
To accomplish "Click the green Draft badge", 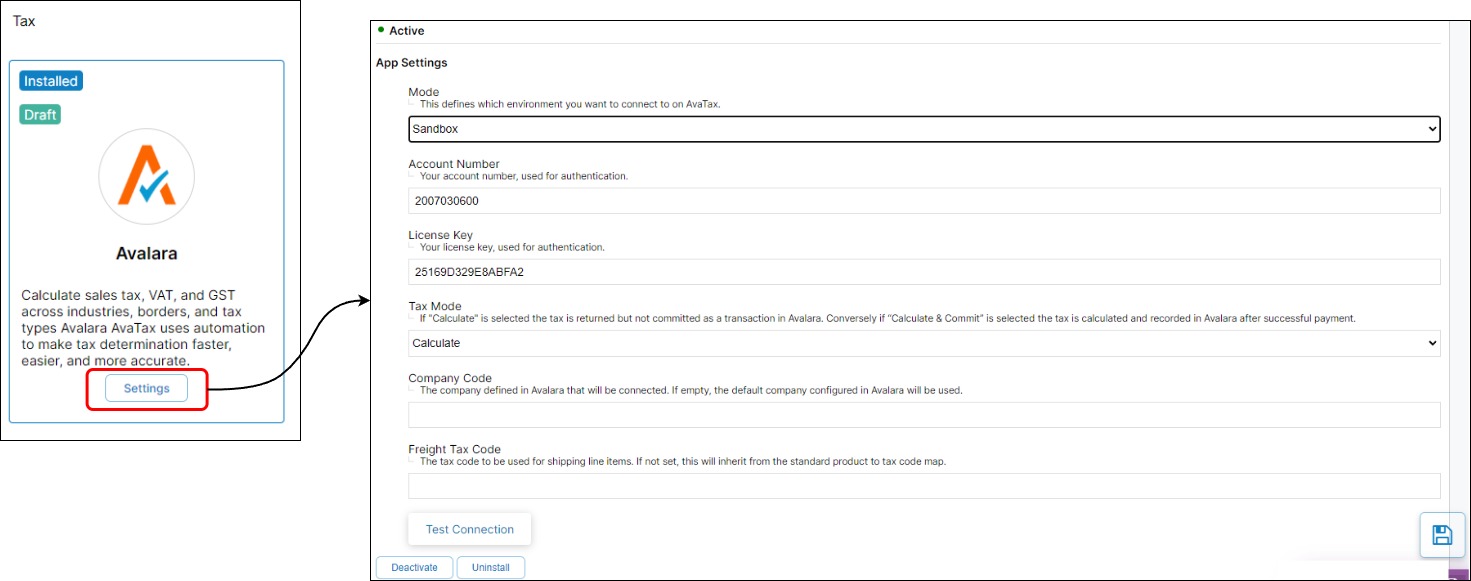I will coord(40,114).
